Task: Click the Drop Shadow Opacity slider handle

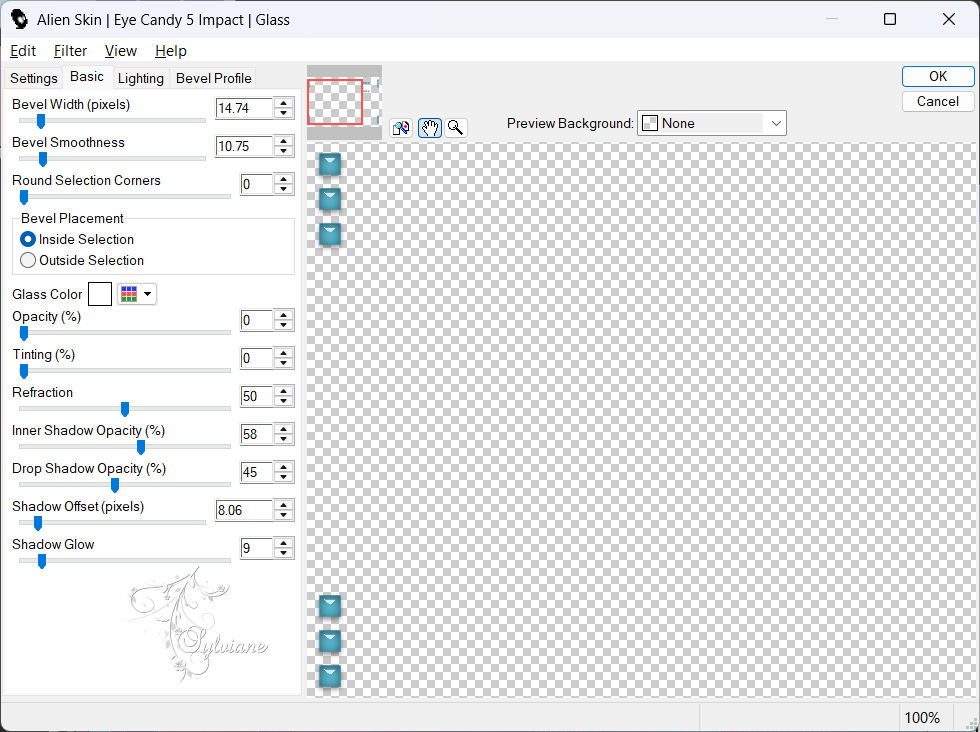Action: coord(114,486)
